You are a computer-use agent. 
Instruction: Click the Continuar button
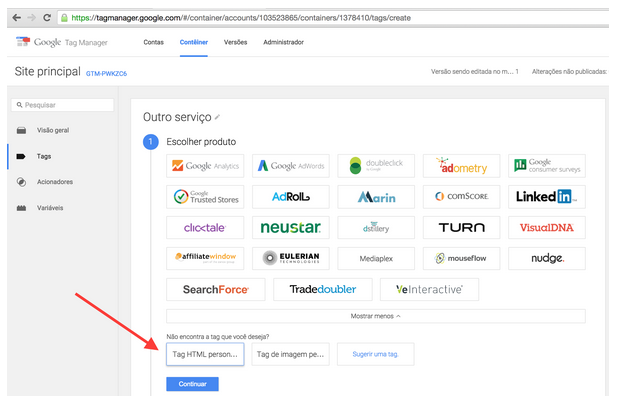(192, 384)
